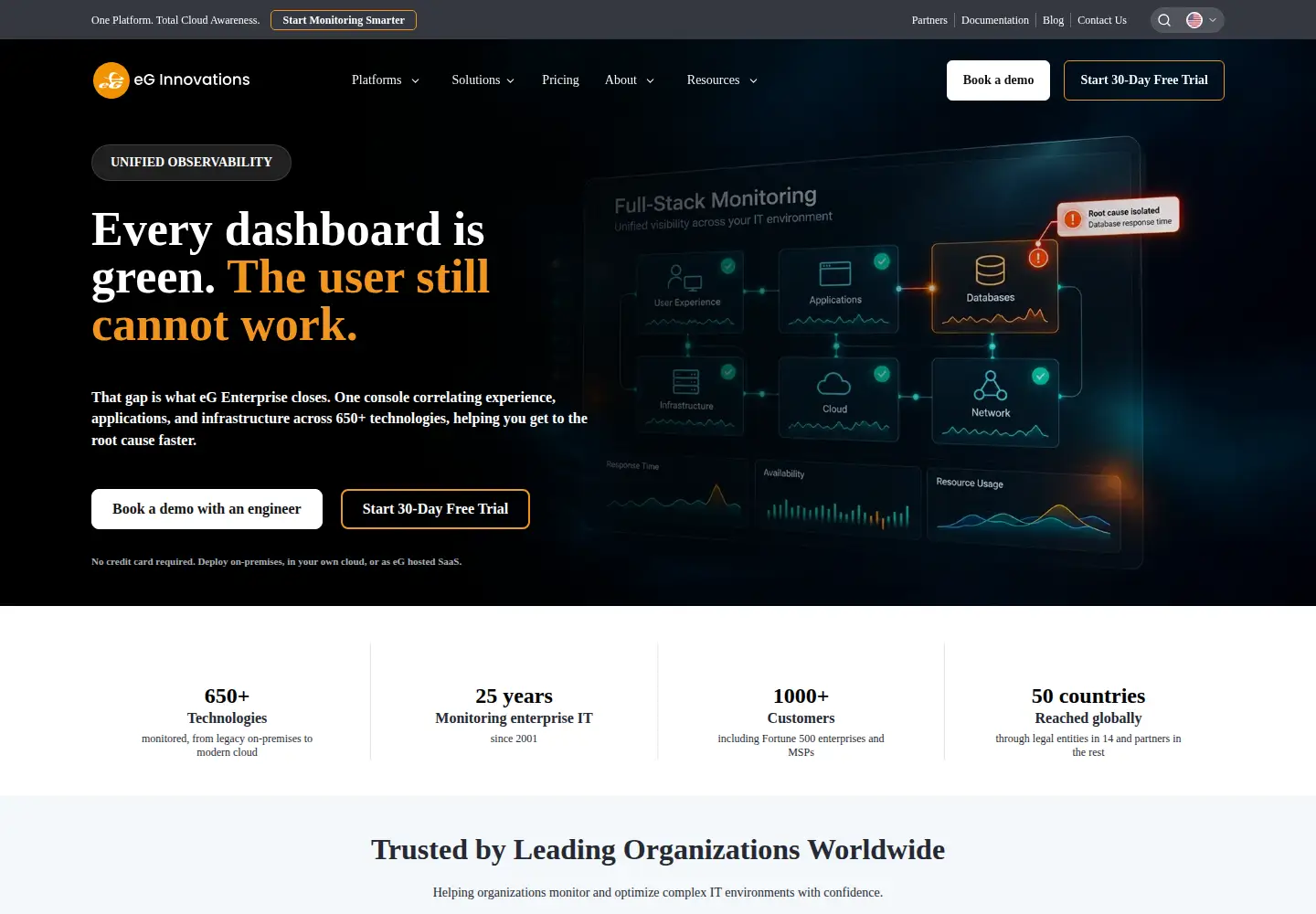1316x914 pixels.
Task: Open the Partners link
Action: [929, 20]
